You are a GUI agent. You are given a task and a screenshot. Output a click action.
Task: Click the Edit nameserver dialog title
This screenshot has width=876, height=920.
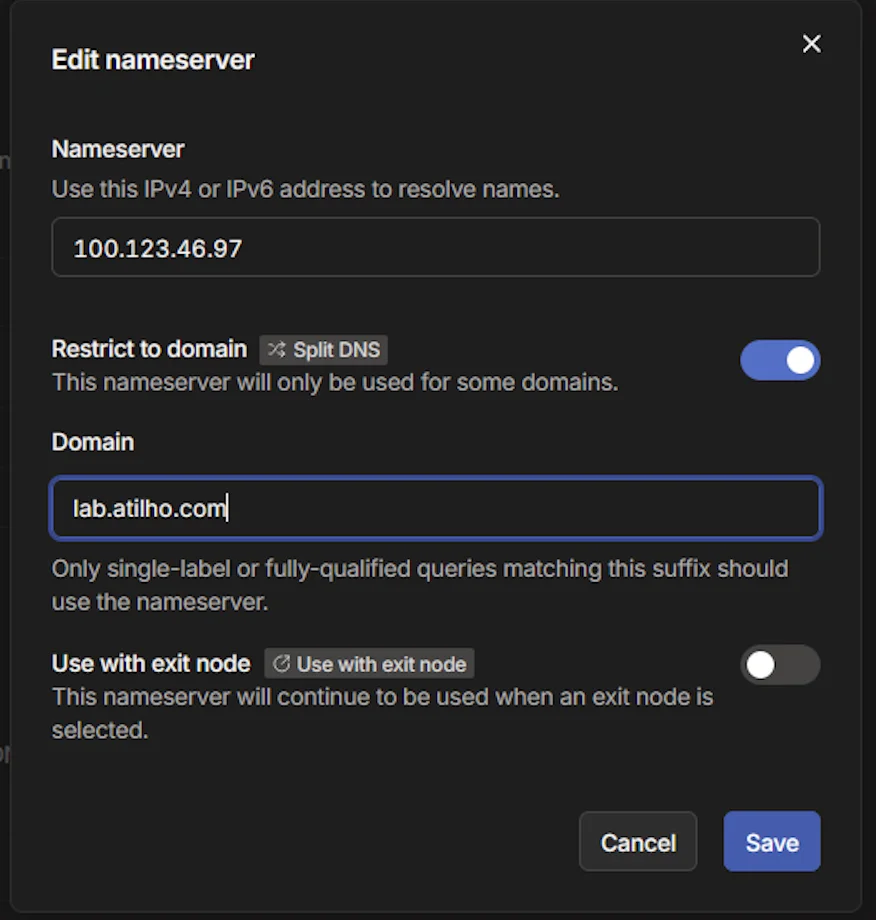coord(152,60)
